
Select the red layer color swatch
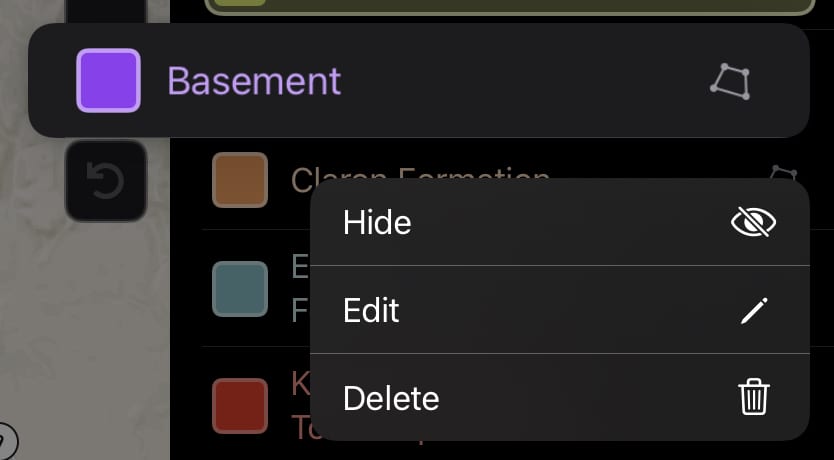[240, 405]
